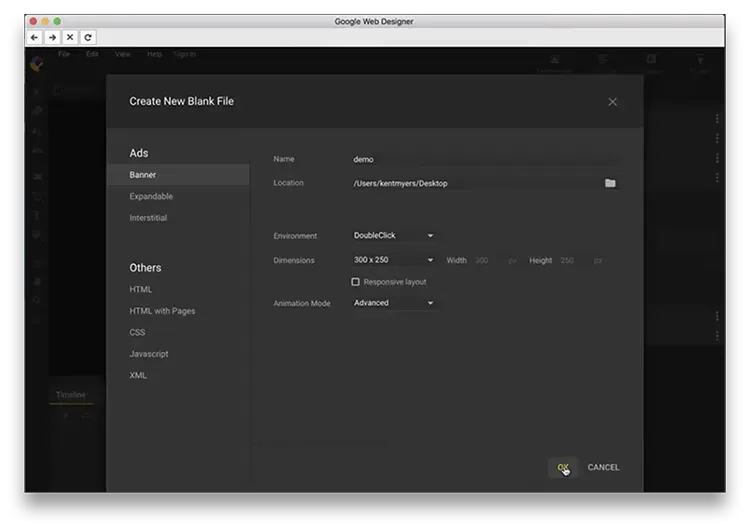
Task: Choose HTML with Pages file type
Action: click(162, 311)
